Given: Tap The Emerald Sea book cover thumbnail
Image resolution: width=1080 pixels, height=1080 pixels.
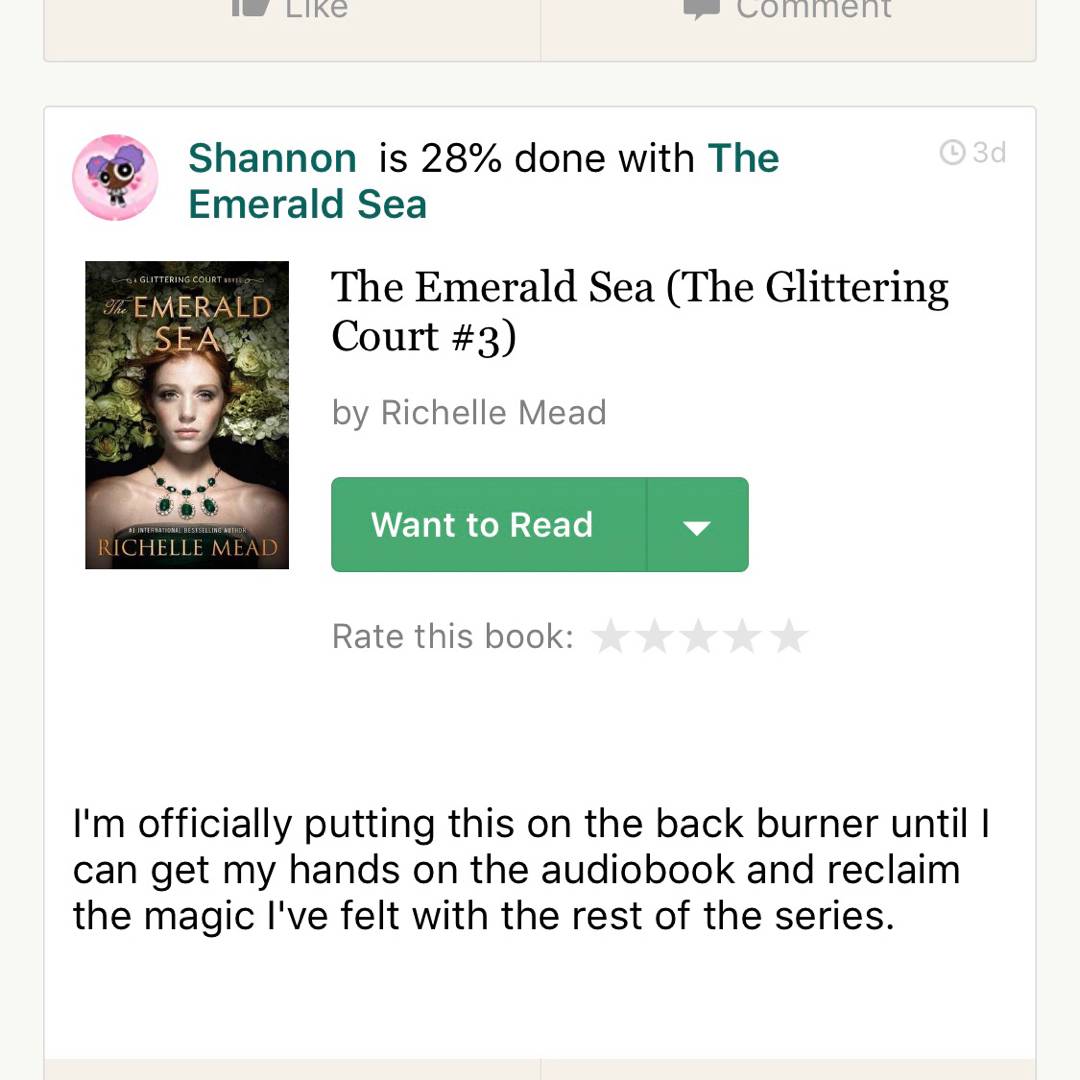Looking at the screenshot, I should [x=187, y=415].
